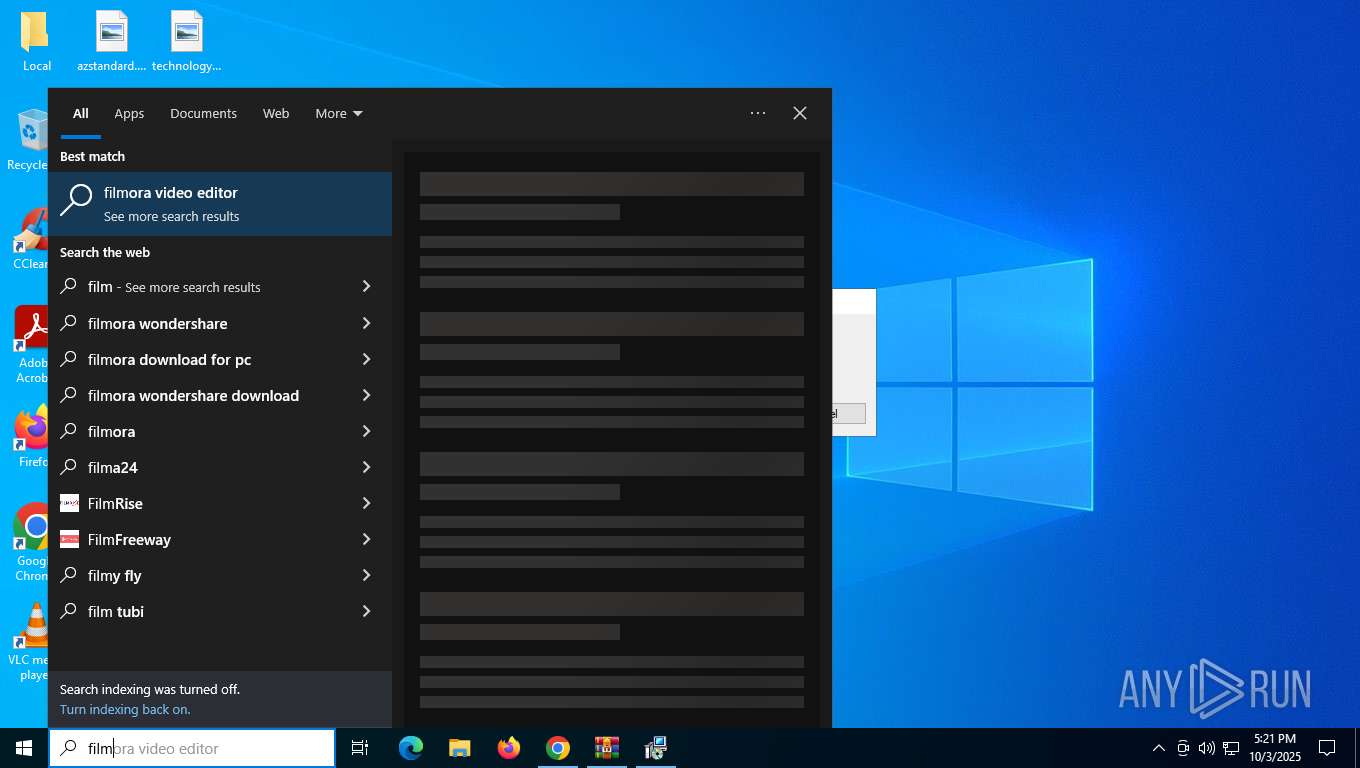Expand the FilmFreeway suggestion arrow

[366, 539]
